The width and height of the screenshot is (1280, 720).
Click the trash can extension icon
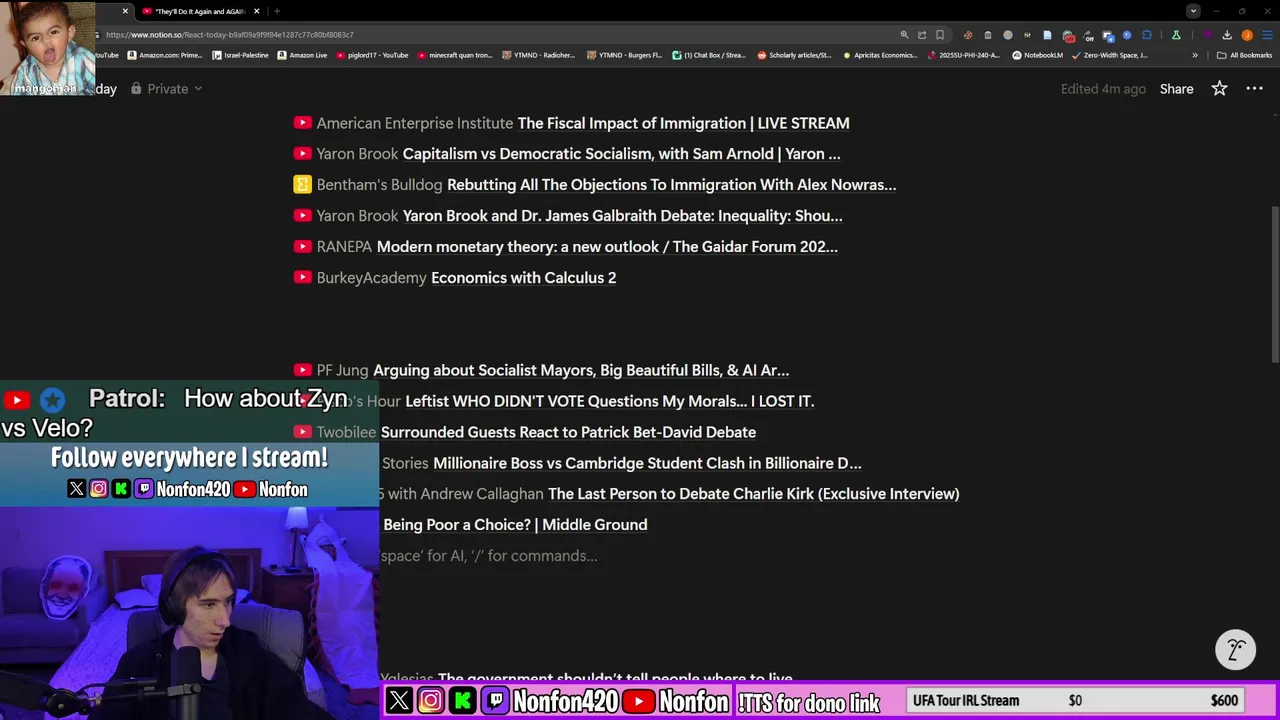pos(988,35)
